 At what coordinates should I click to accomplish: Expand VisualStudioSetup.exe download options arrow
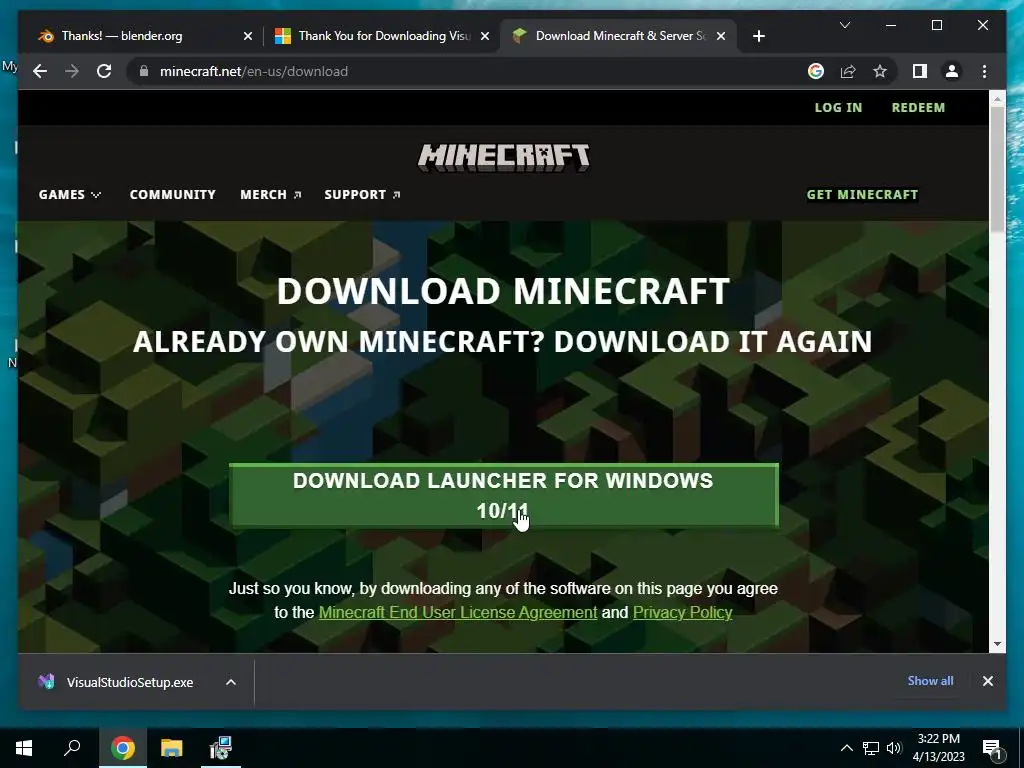(231, 682)
